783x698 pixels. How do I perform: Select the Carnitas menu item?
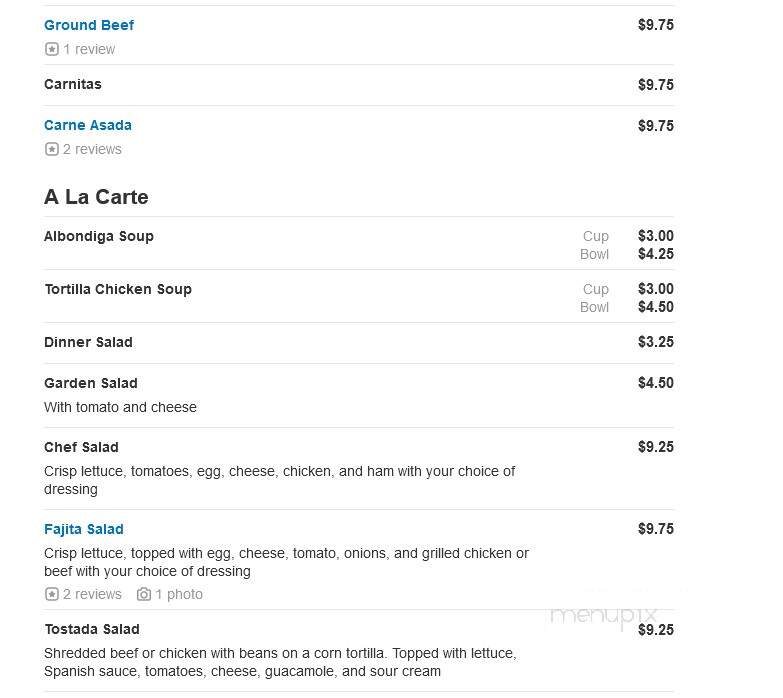73,84
